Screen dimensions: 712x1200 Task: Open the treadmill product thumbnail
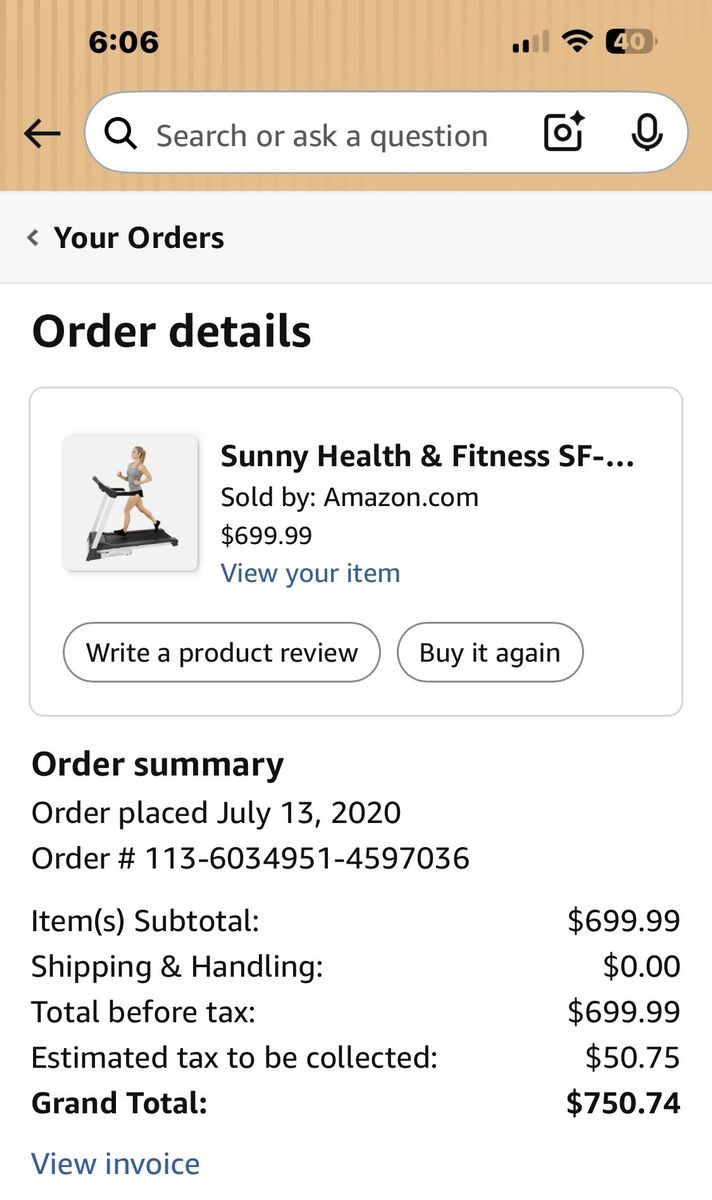click(130, 503)
